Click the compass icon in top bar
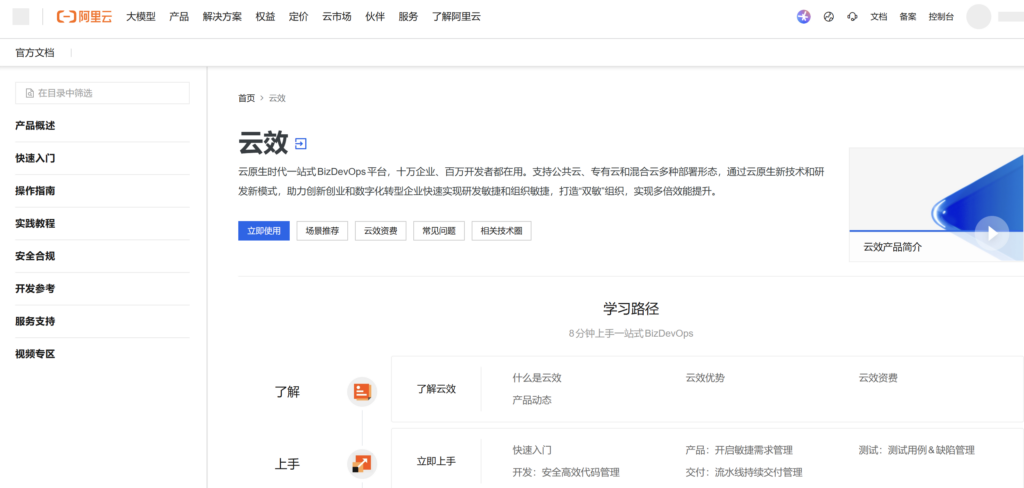The height and width of the screenshot is (488, 1024). (829, 17)
